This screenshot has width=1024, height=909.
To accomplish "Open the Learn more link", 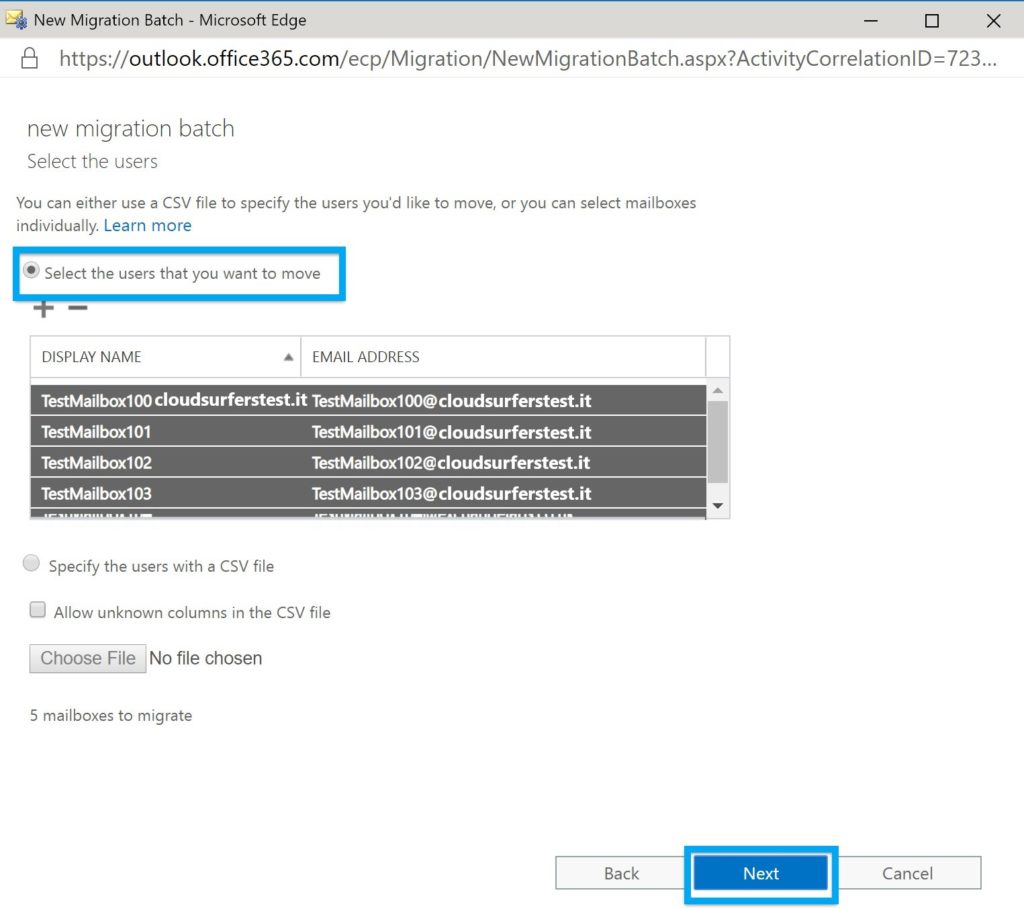I will (148, 225).
